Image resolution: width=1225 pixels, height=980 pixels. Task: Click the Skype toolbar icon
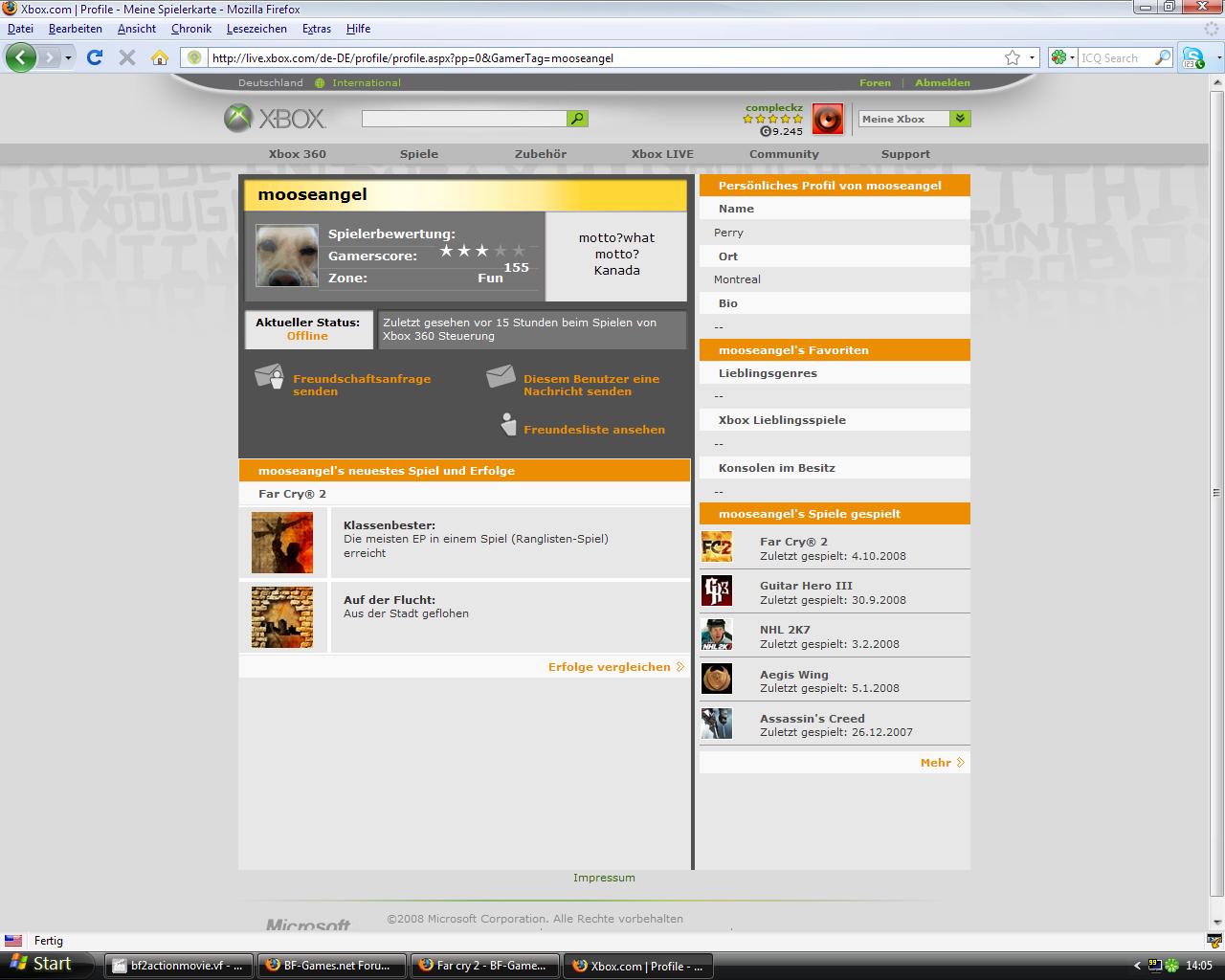1192,57
